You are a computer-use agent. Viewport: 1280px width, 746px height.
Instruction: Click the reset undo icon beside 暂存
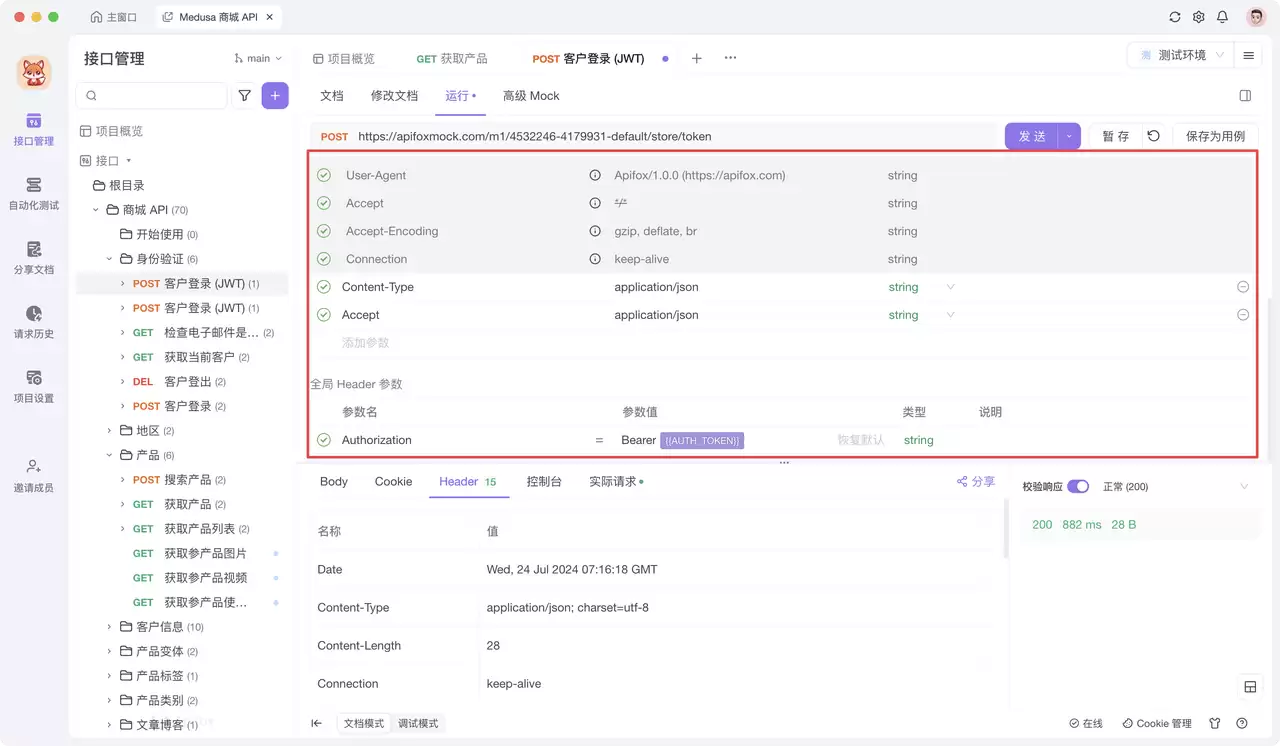pos(1153,136)
